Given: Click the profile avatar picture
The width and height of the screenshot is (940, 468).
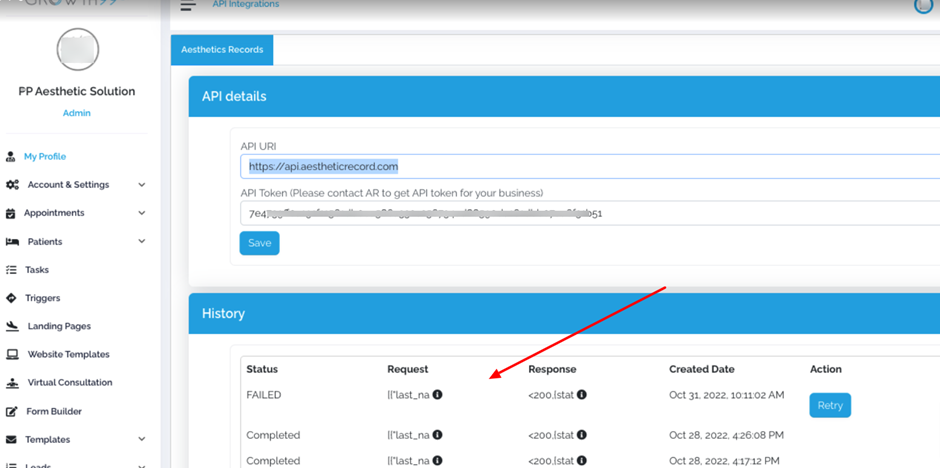Looking at the screenshot, I should (x=78, y=50).
